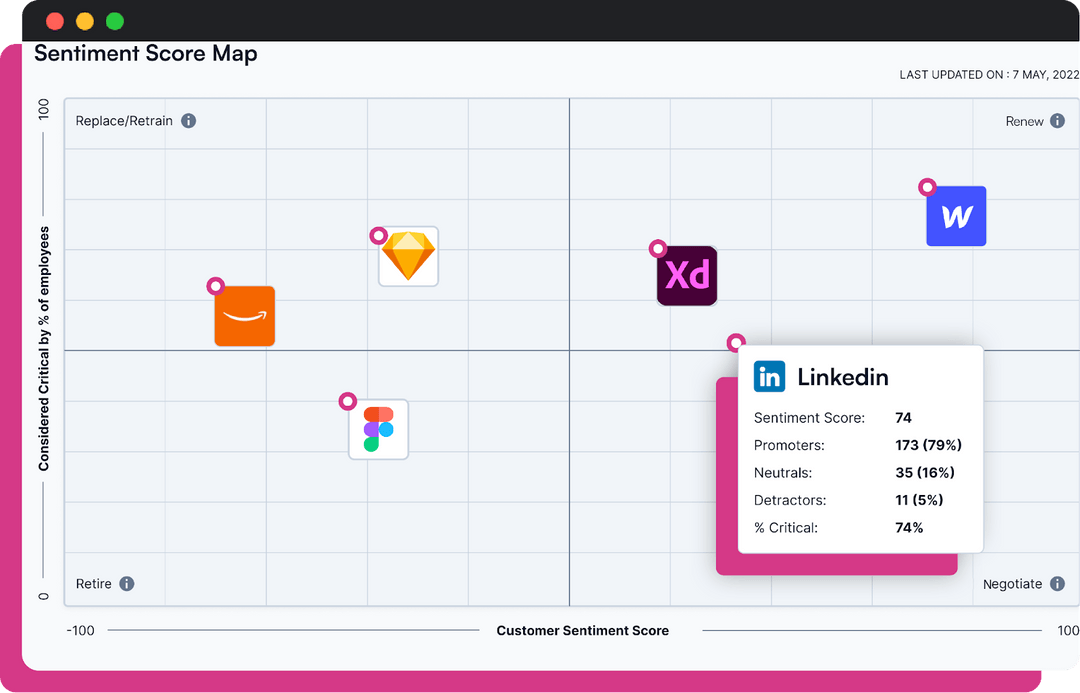Open the Adobe Xd app tile

(x=687, y=276)
